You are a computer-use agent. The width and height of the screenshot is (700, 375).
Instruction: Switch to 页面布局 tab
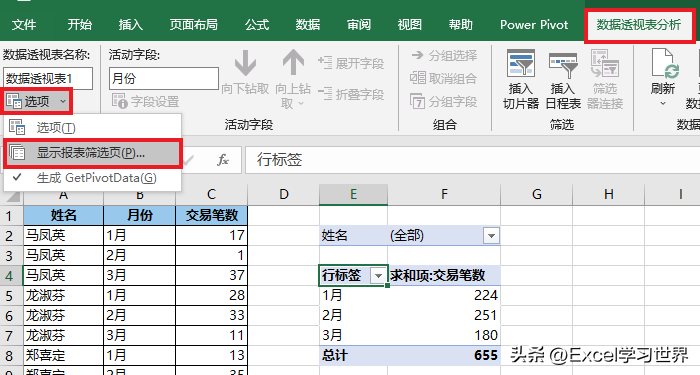pyautogui.click(x=193, y=24)
